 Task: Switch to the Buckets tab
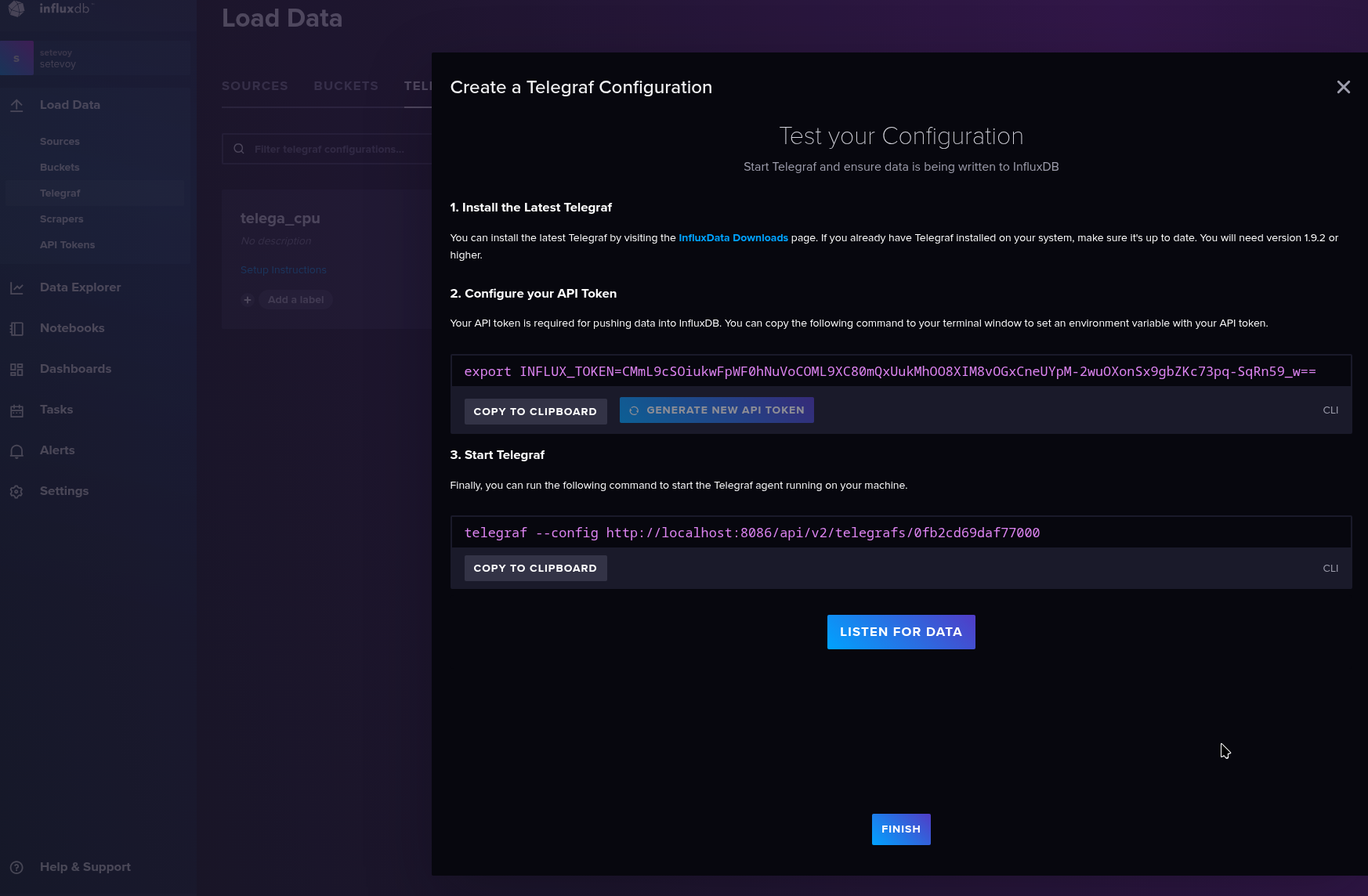[346, 86]
